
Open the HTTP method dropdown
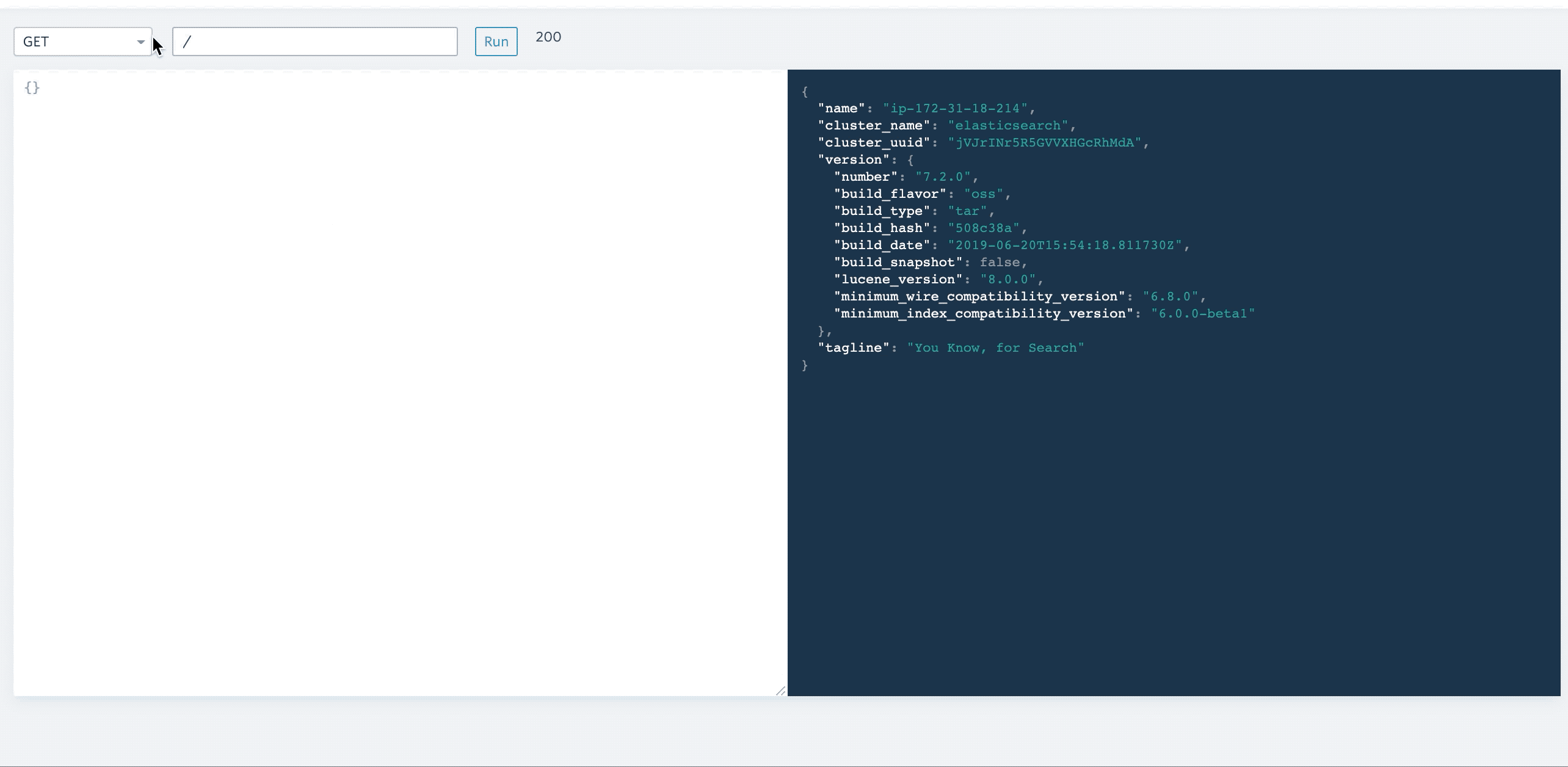(82, 41)
